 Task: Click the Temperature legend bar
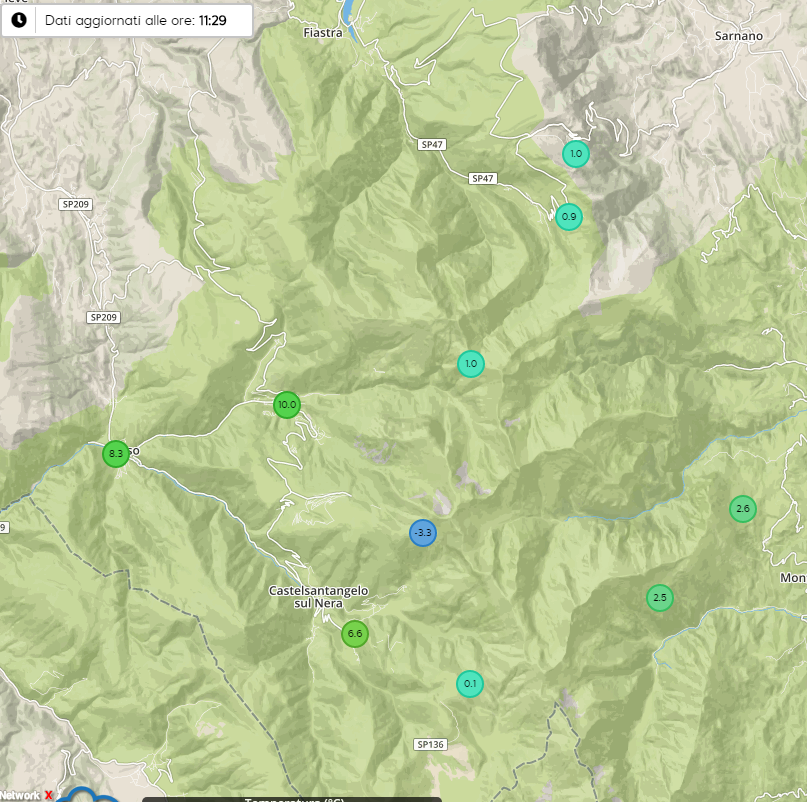click(292, 799)
